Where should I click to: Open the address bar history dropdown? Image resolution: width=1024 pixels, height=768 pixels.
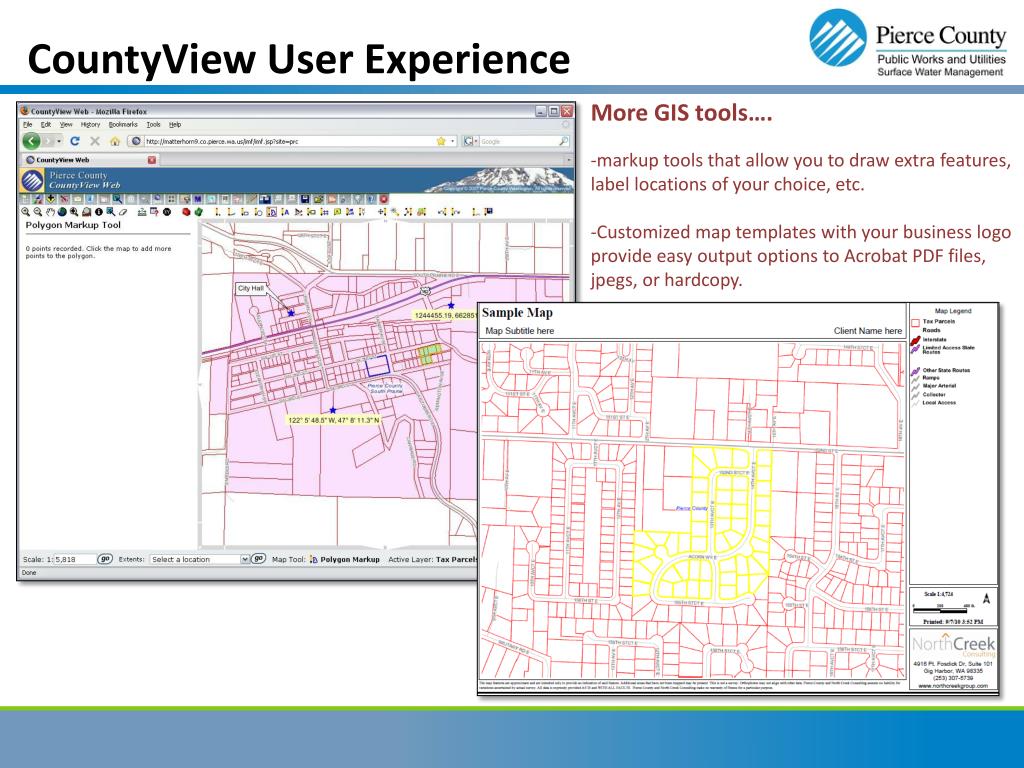pyautogui.click(x=453, y=141)
